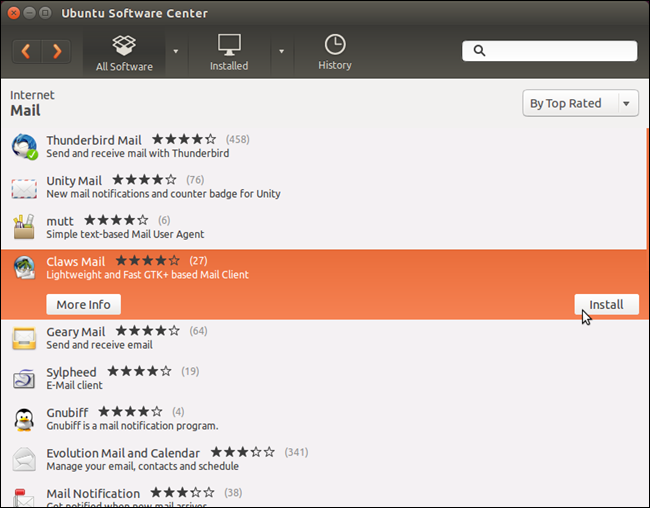Open the Installed software section
Screen dimensions: 650x508
pos(229,53)
